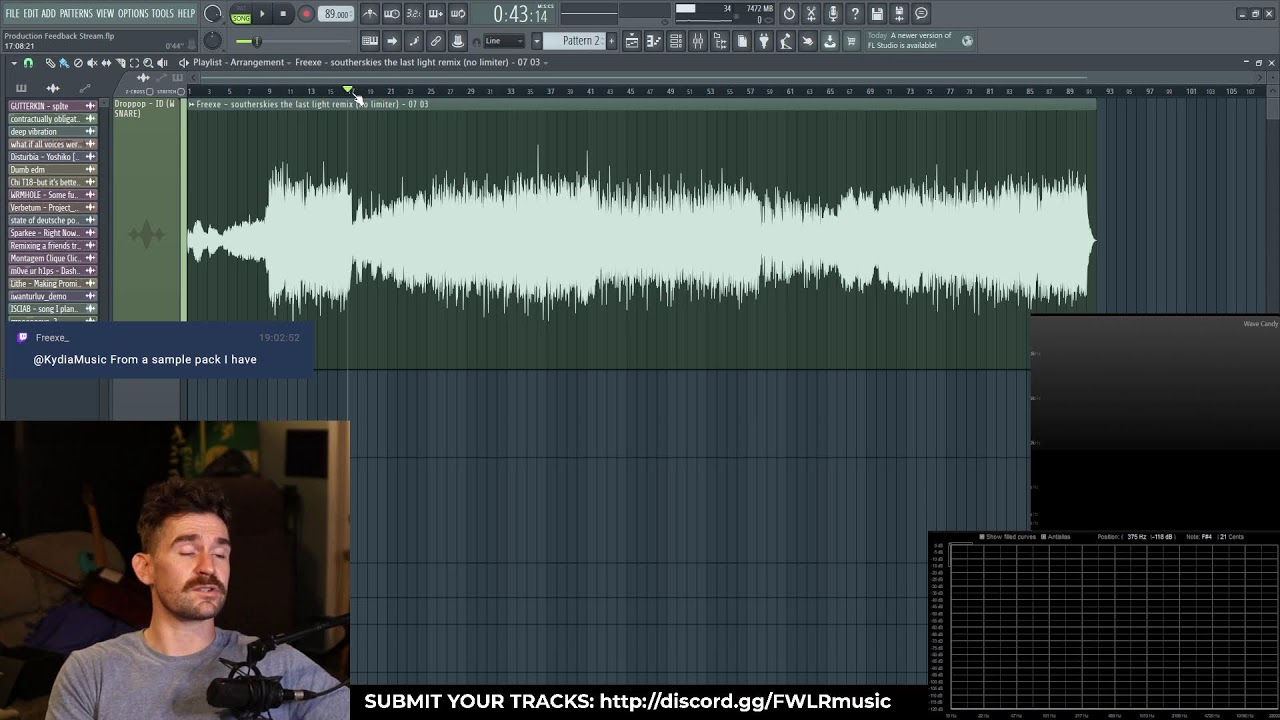Select the deep vibration clip in picker

tap(53, 131)
